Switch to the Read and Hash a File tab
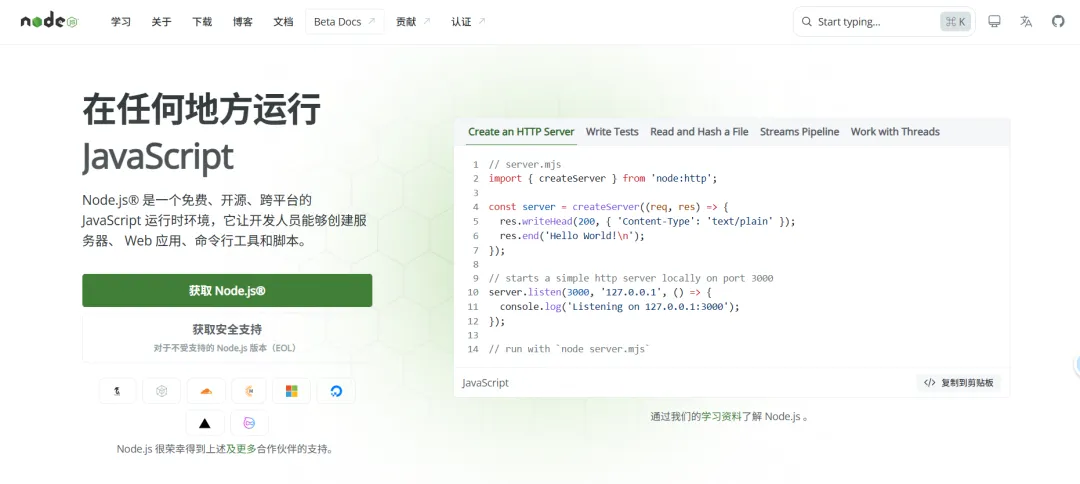The image size is (1080, 484). tap(699, 131)
